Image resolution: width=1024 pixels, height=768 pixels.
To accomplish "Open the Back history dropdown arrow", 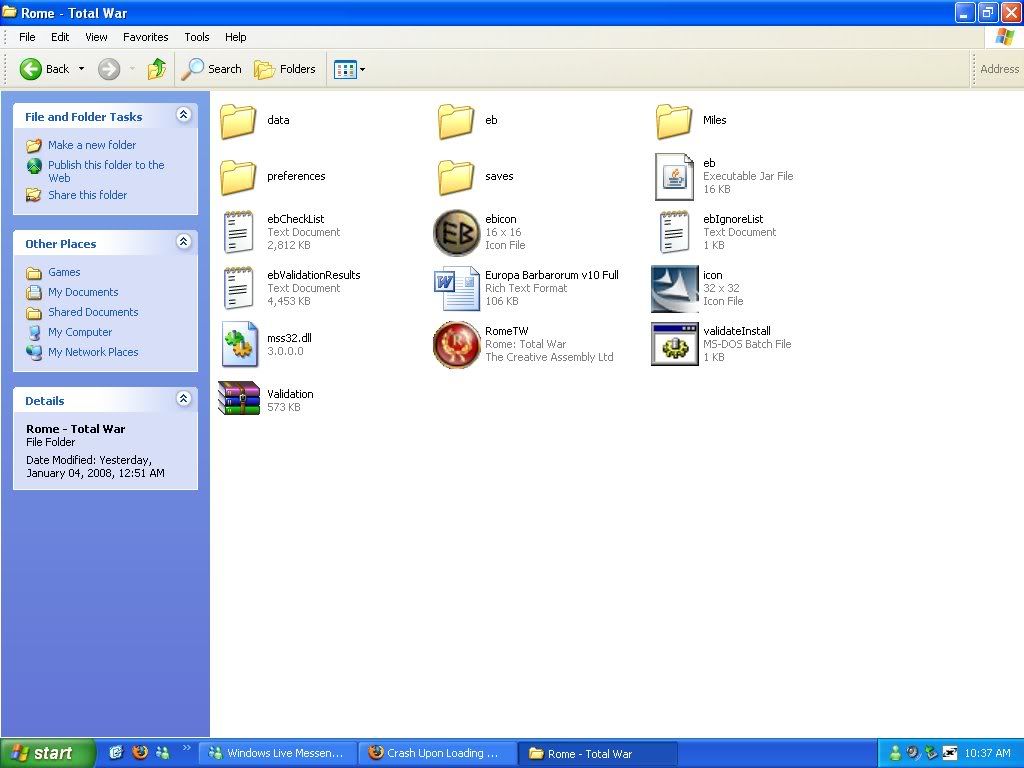I will [x=82, y=69].
